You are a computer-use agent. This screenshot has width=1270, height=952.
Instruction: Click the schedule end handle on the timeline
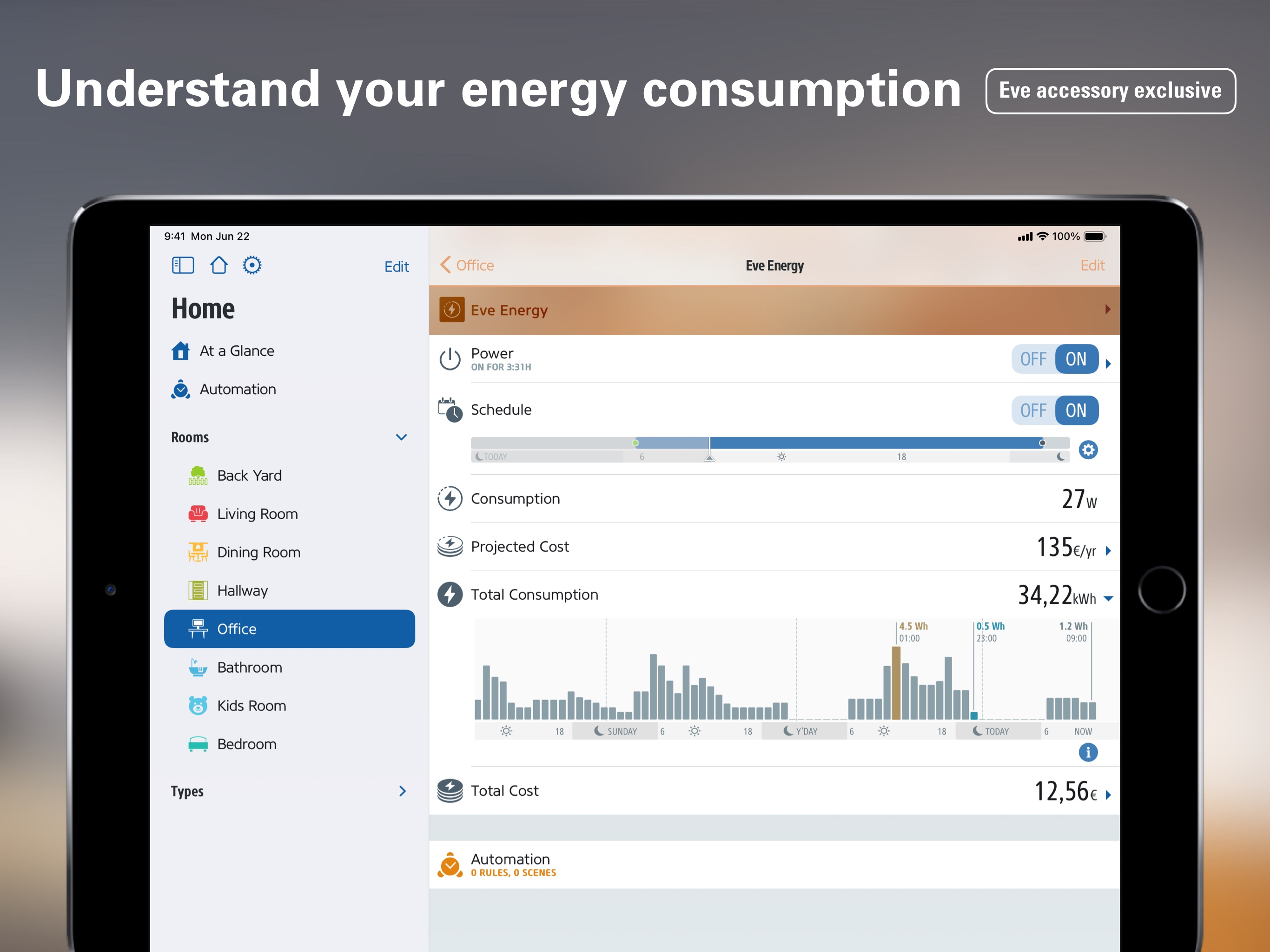(x=1042, y=443)
